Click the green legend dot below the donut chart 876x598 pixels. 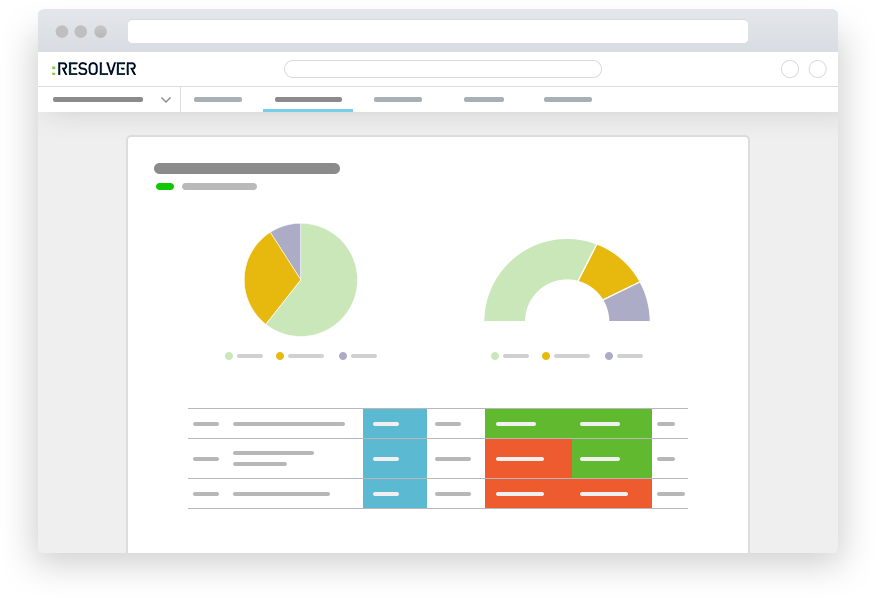pyautogui.click(x=493, y=355)
